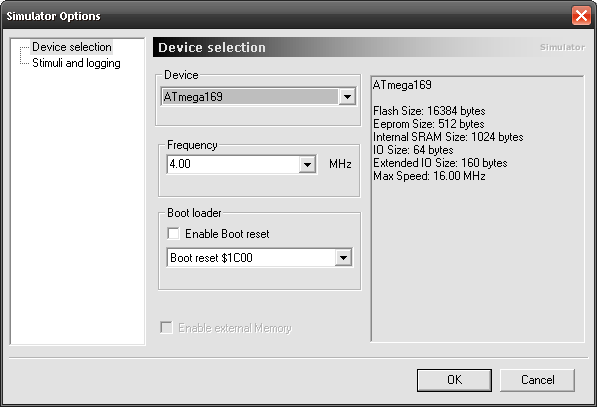
Task: Click the Cancel button
Action: 537,380
